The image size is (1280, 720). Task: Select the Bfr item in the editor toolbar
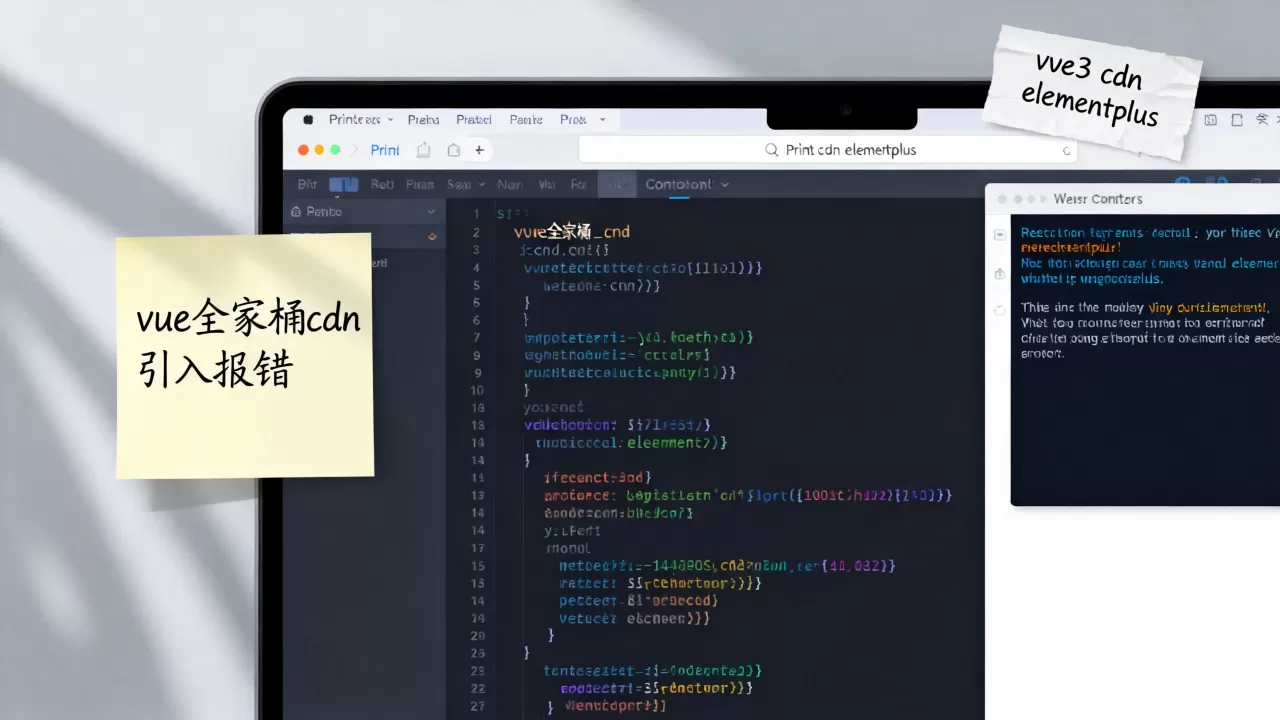tap(307, 185)
